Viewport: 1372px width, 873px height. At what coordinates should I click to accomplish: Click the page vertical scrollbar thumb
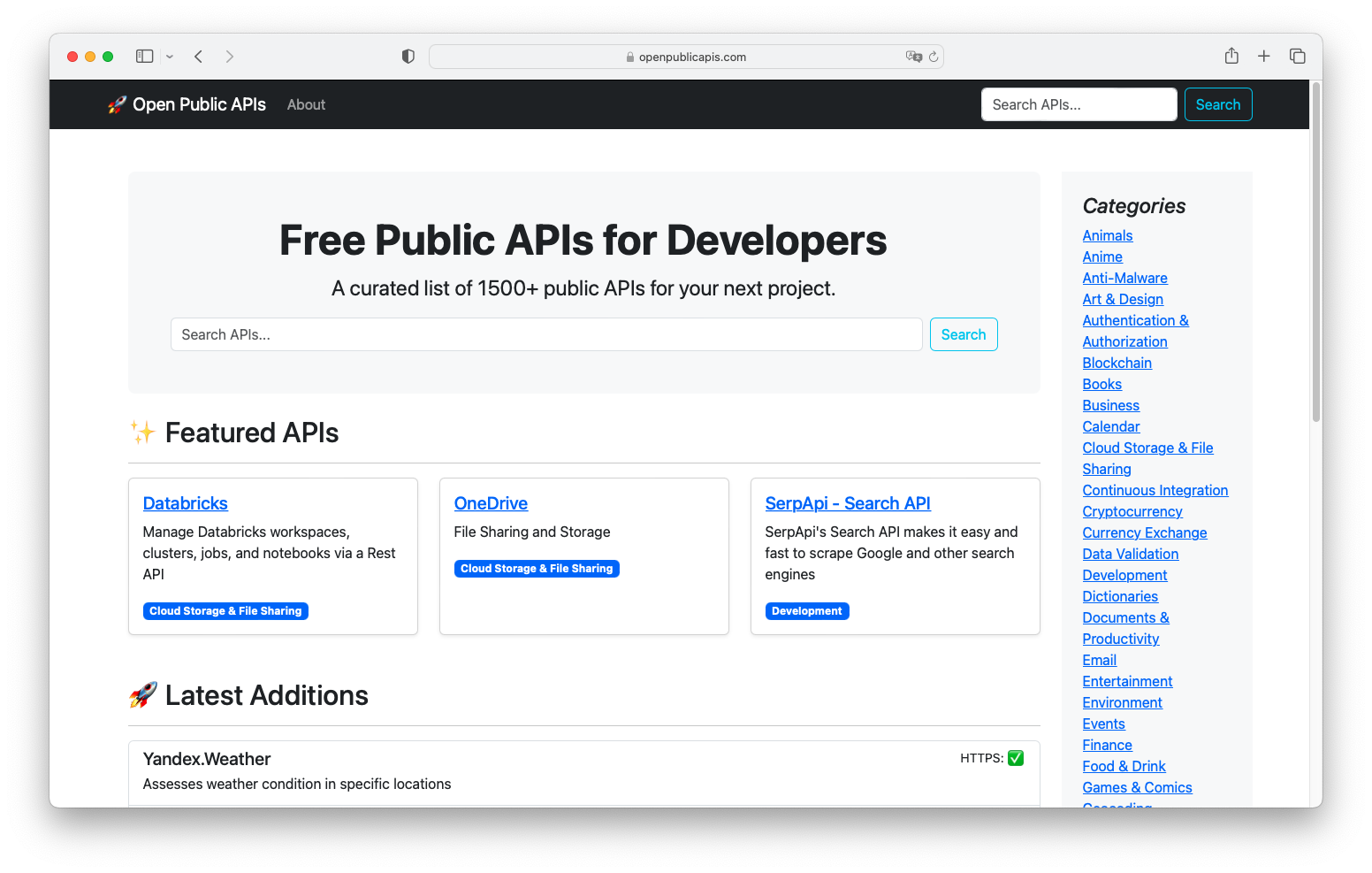(x=1315, y=252)
